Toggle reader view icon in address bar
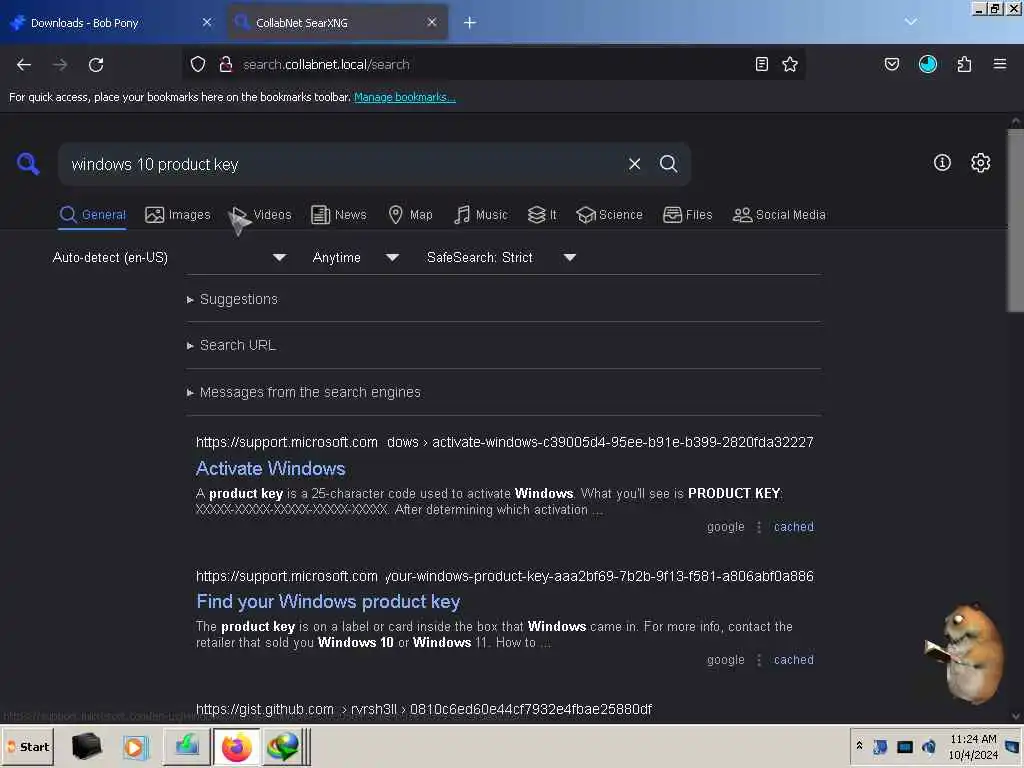 point(761,64)
